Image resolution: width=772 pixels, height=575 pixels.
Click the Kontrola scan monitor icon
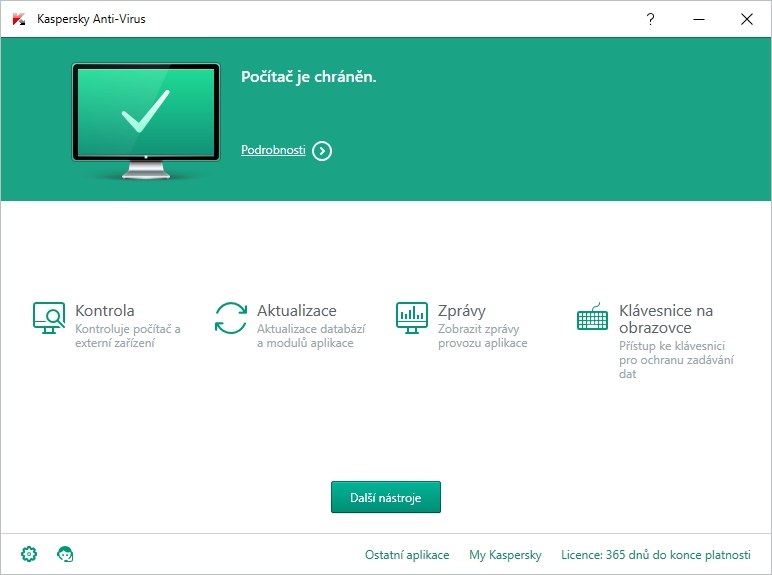49,318
